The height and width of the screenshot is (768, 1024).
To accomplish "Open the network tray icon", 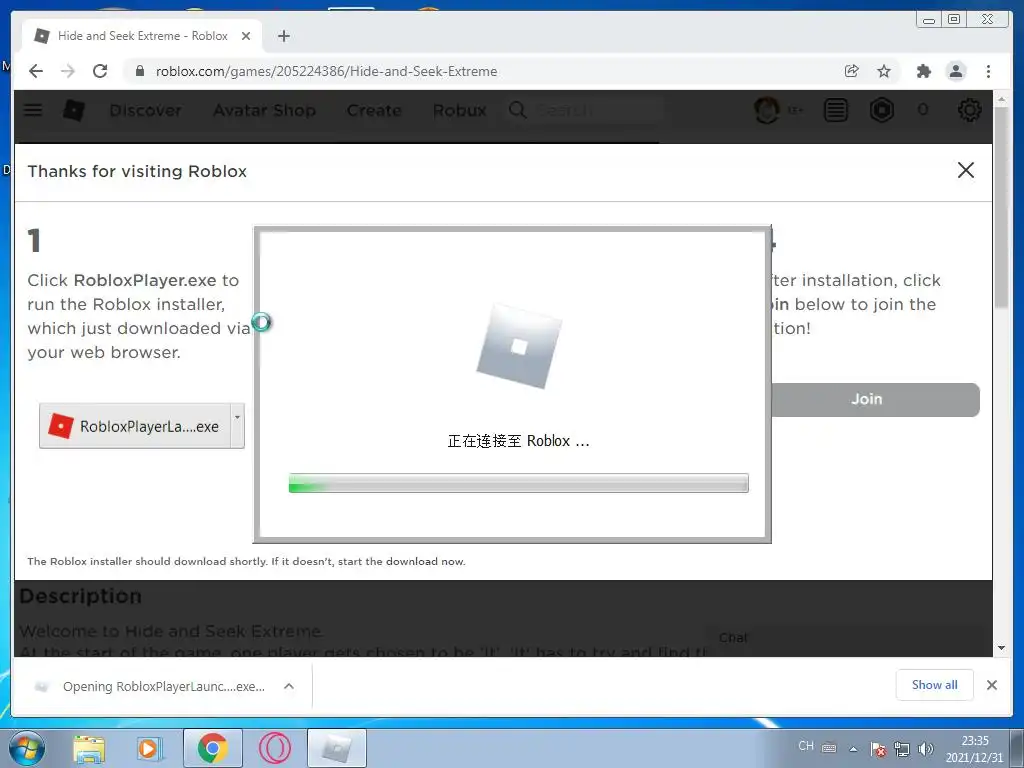I will (902, 749).
